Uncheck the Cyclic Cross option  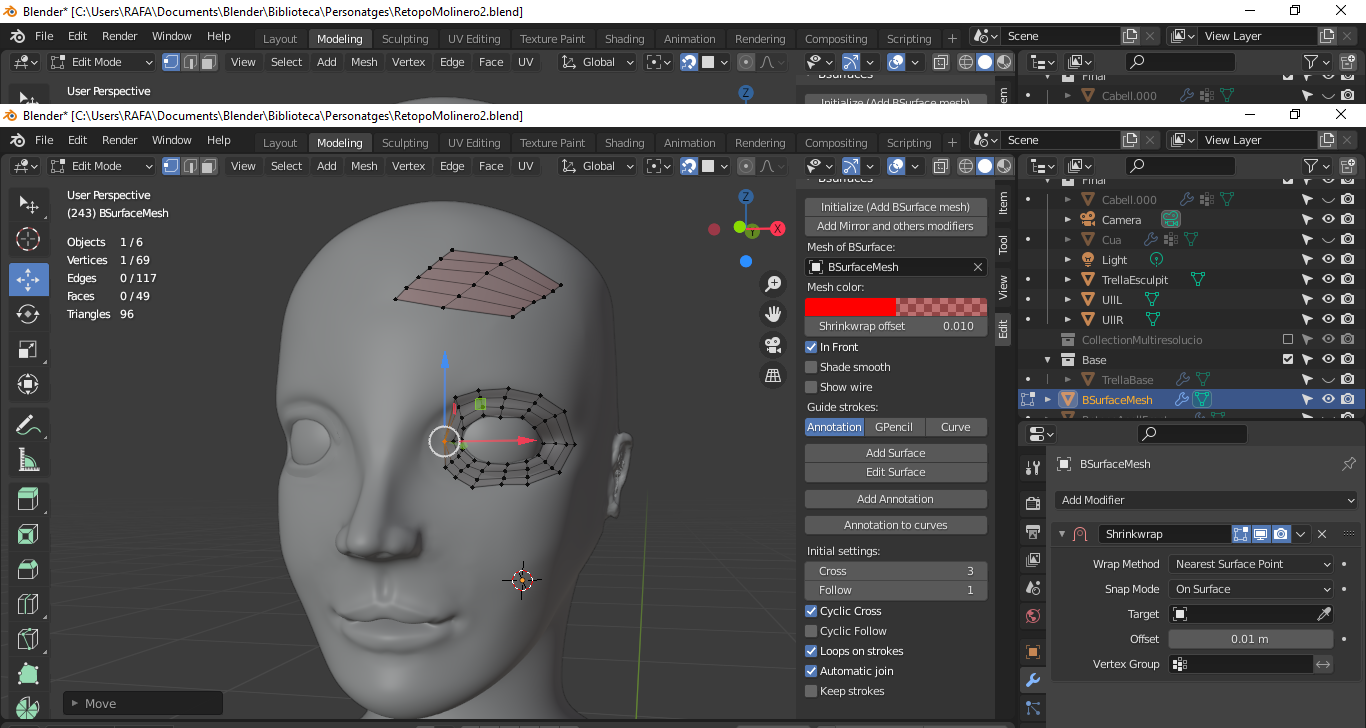click(x=811, y=611)
